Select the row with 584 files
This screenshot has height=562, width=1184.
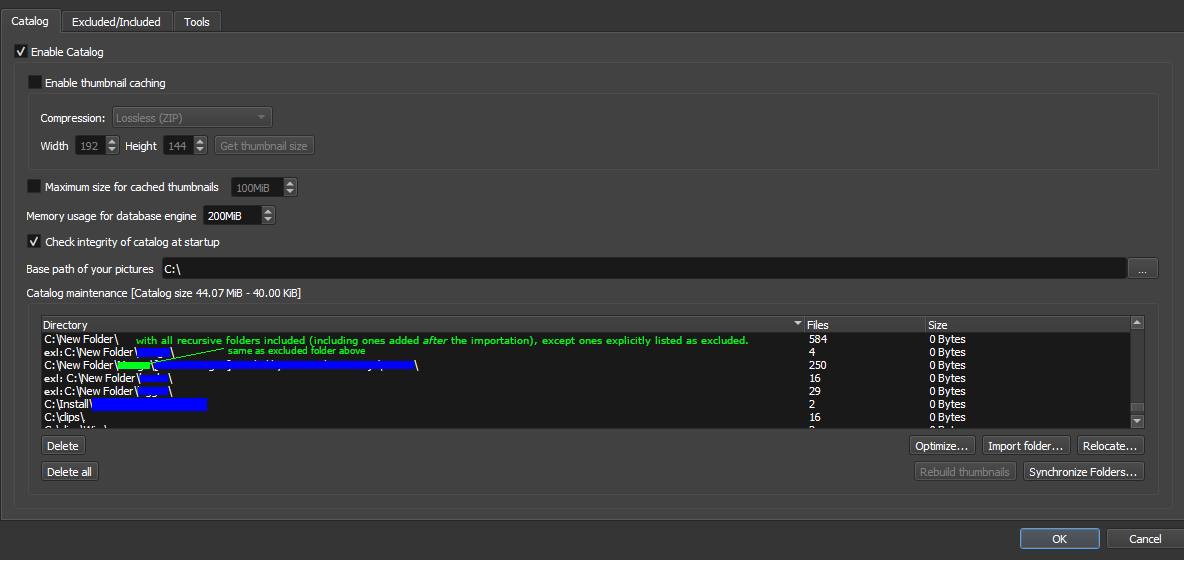coord(585,339)
